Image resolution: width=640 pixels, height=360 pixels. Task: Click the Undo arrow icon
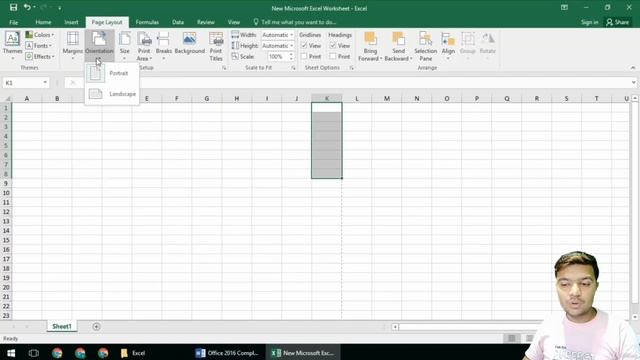(x=27, y=7)
